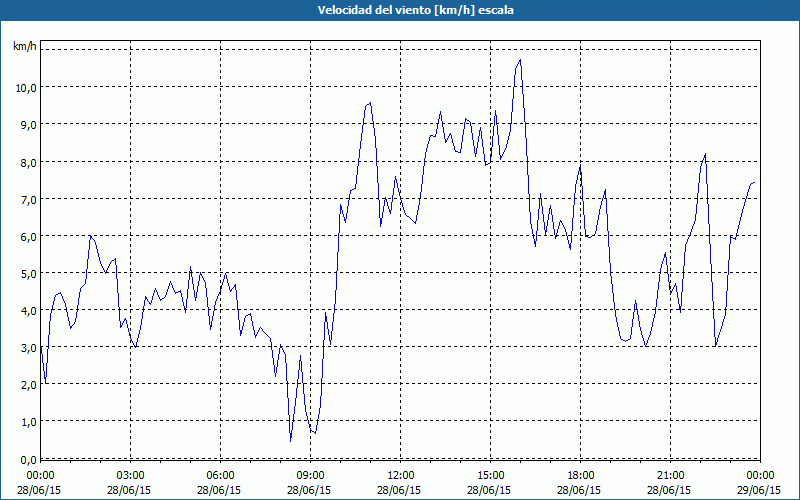Click the lowest wind dip after 08:00
800x500 pixels.
(x=290, y=440)
